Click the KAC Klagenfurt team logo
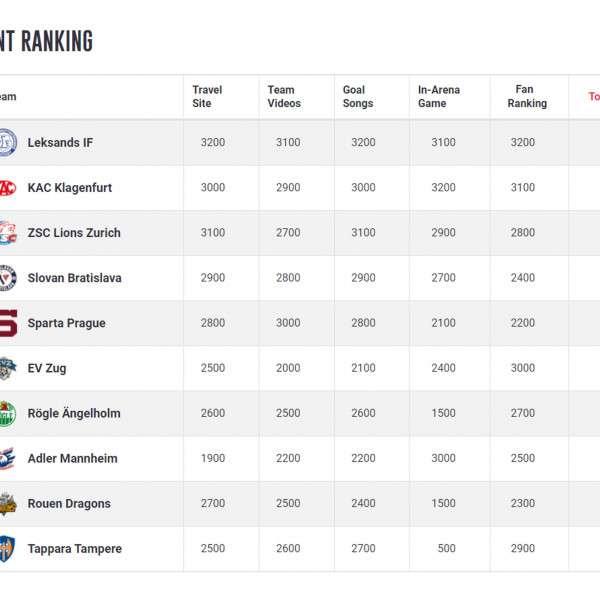The height and width of the screenshot is (600, 600). pos(7,188)
